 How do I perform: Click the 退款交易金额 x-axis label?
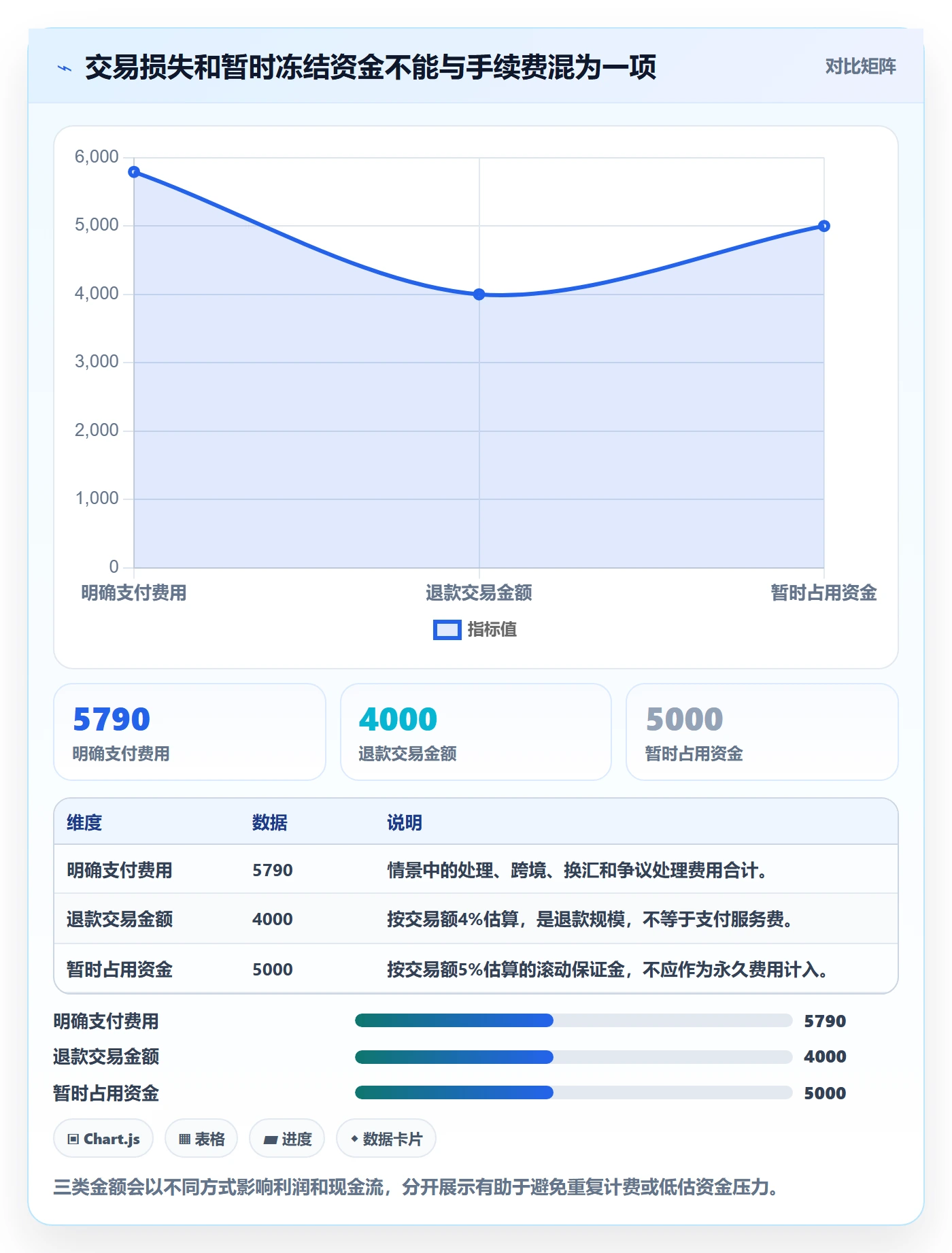coord(479,592)
